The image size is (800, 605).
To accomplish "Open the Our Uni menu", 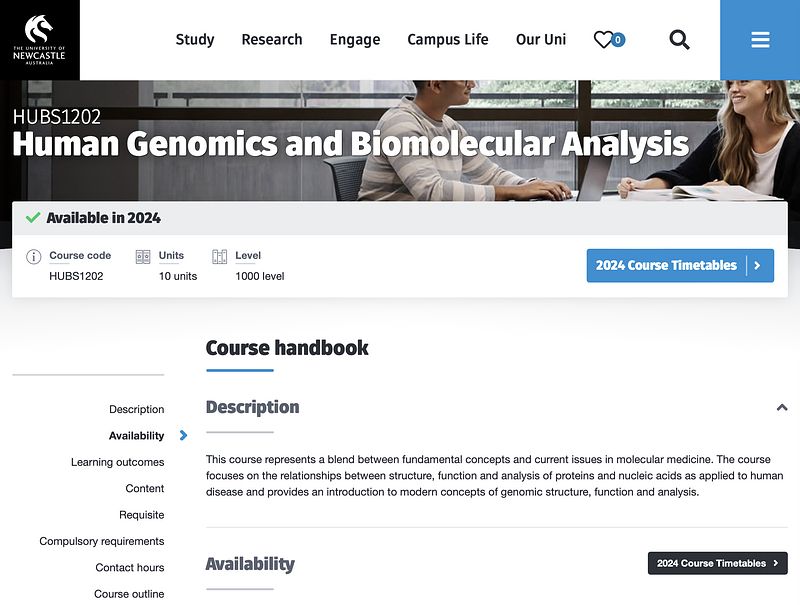I will click(x=541, y=40).
